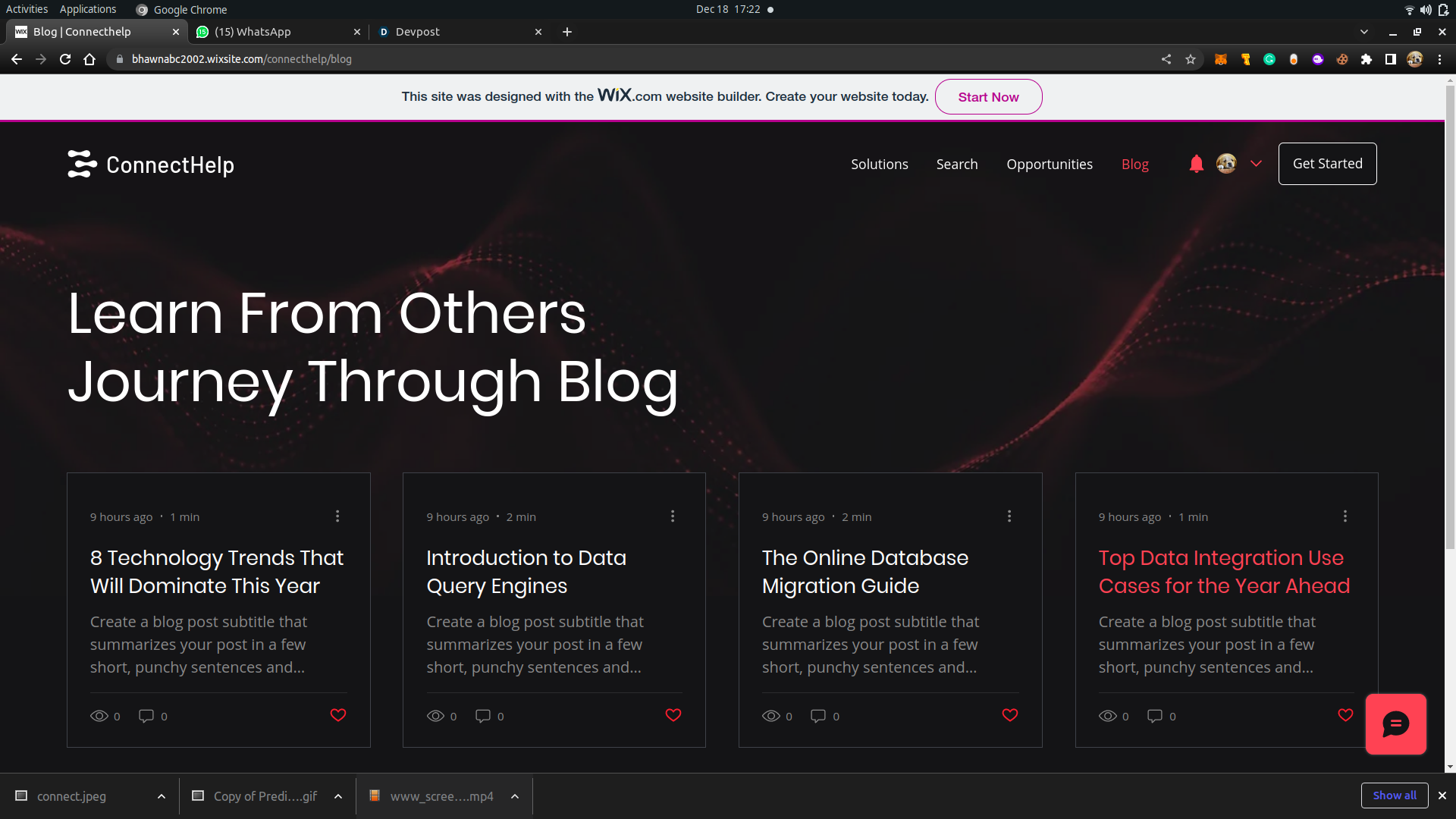1456x819 pixels.
Task: Open the Chrome extensions puzzle icon
Action: pyautogui.click(x=1367, y=59)
